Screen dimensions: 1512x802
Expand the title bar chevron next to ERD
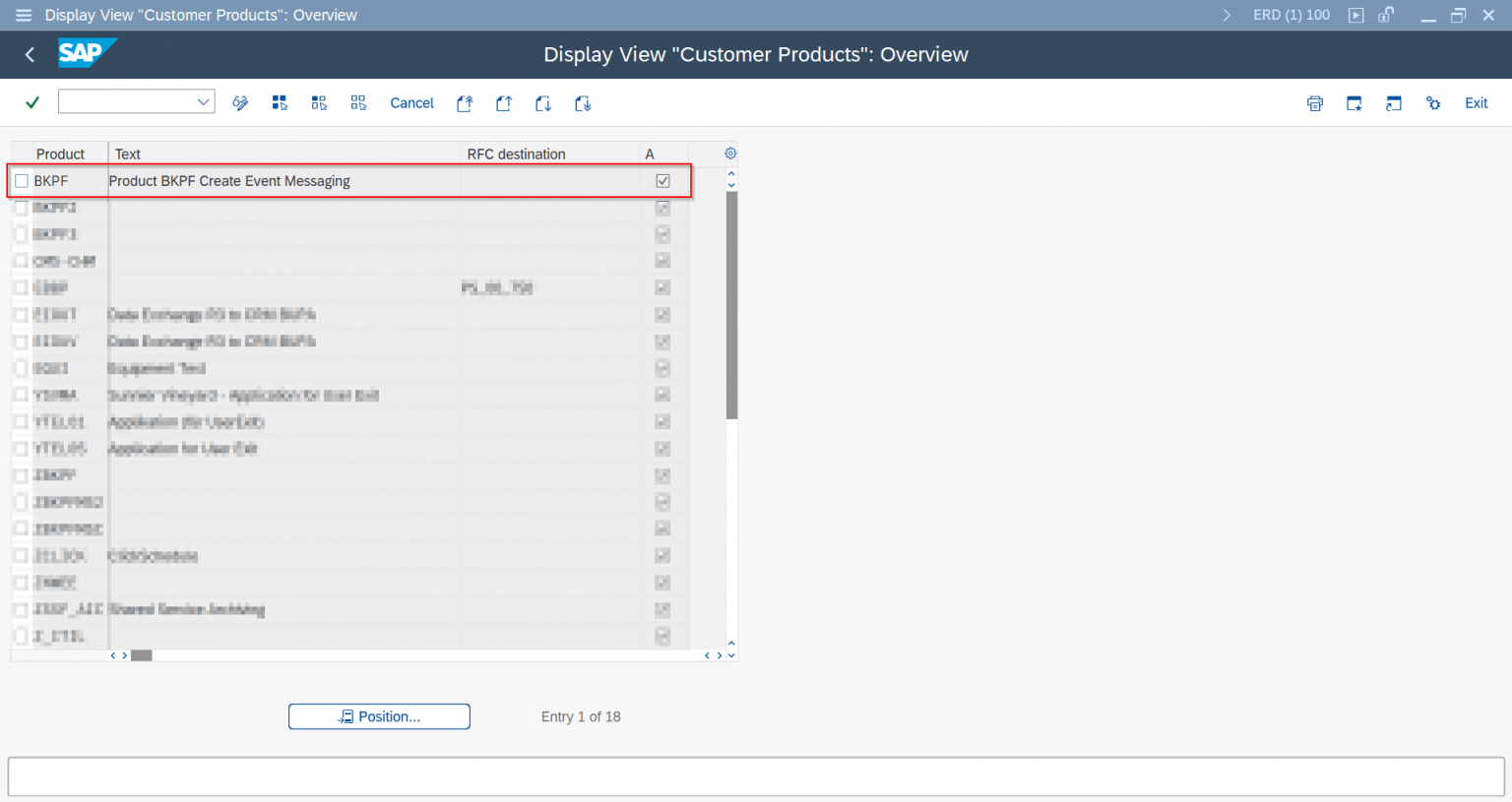(1227, 16)
